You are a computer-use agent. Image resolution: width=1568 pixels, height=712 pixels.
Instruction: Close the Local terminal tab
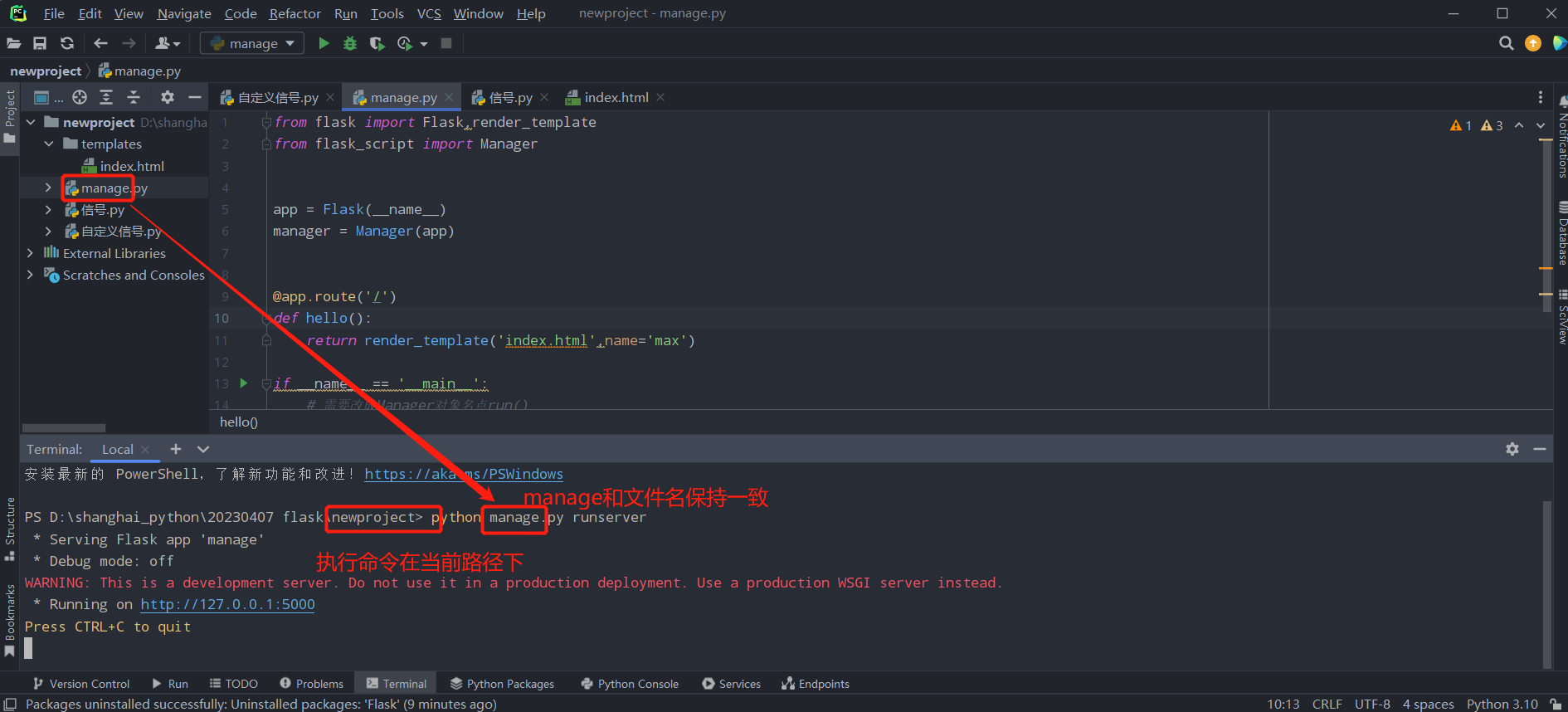pos(146,450)
